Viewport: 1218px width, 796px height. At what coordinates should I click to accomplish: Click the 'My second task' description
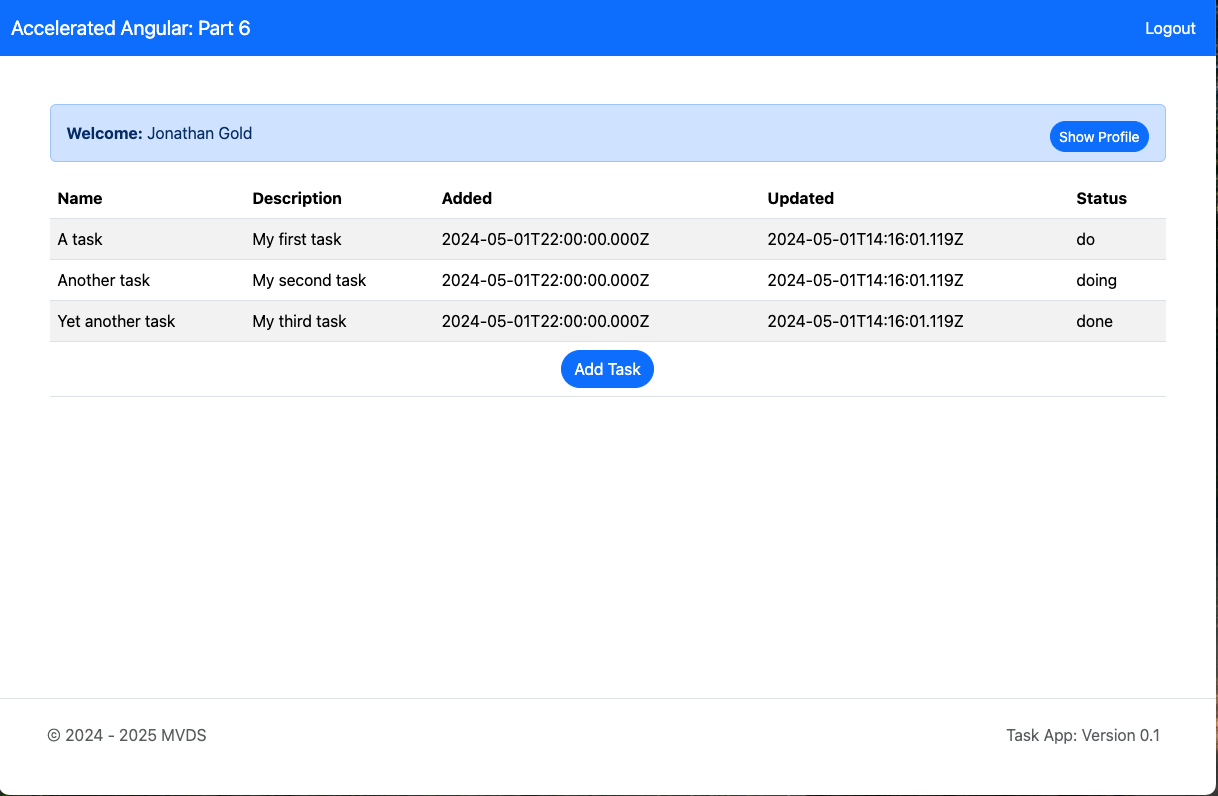(x=309, y=280)
